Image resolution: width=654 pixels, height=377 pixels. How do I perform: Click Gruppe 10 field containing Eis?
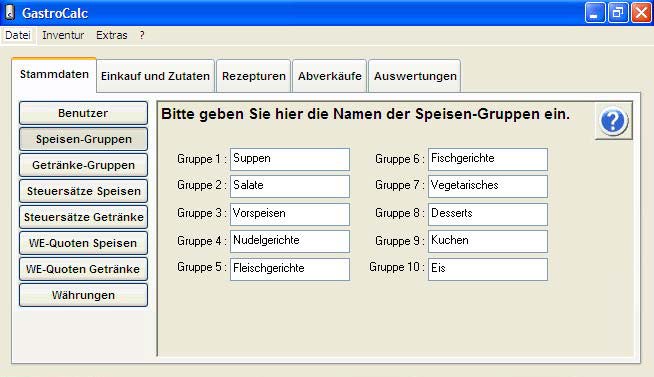click(x=488, y=269)
